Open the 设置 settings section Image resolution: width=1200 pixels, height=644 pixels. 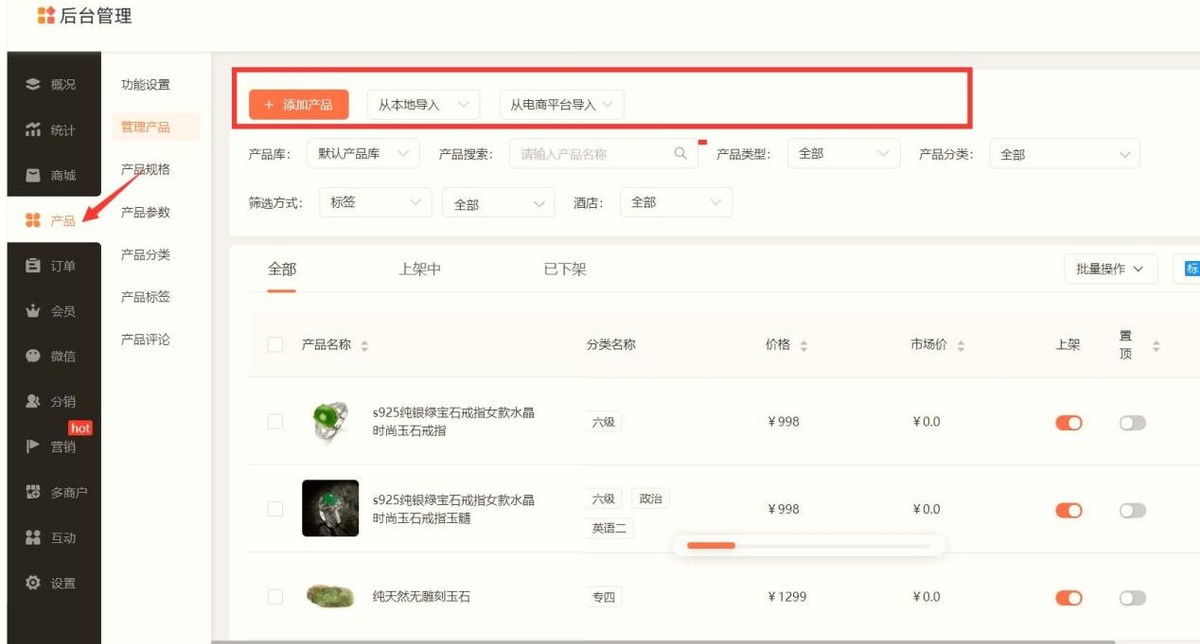click(x=51, y=582)
